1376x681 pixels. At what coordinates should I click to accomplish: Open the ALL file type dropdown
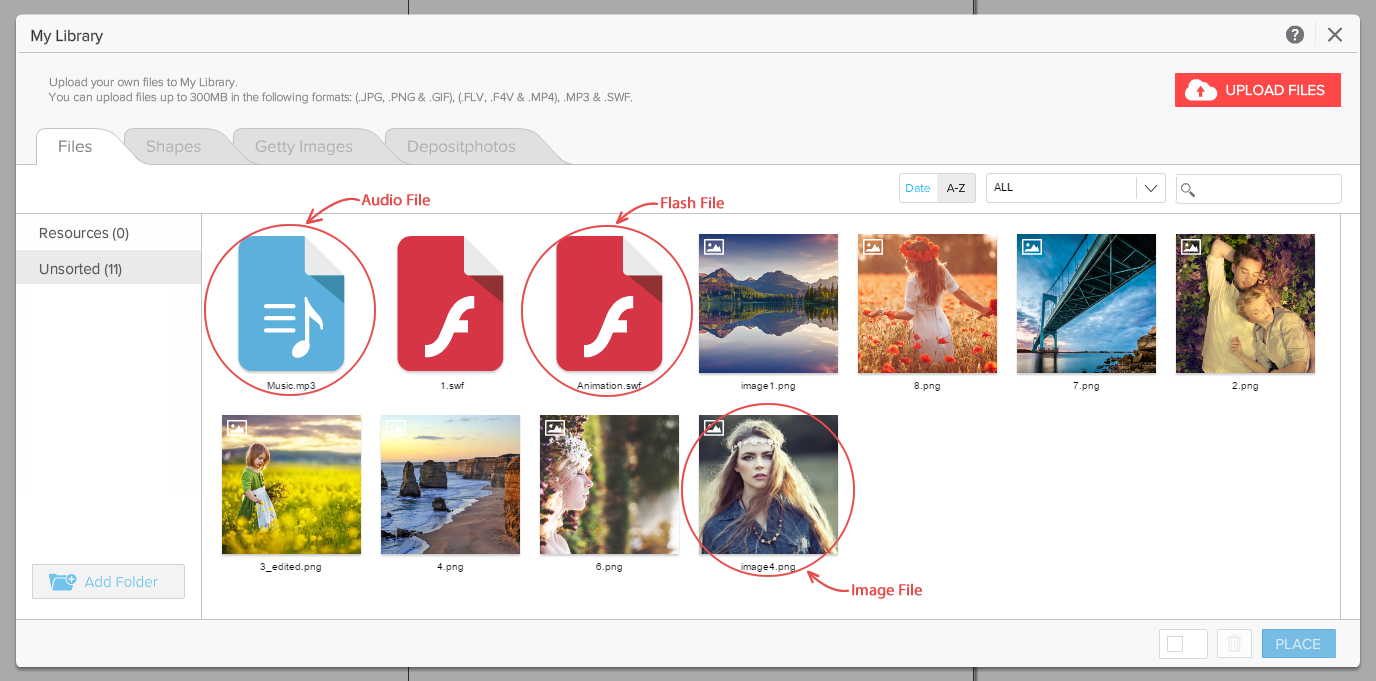tap(1062, 188)
